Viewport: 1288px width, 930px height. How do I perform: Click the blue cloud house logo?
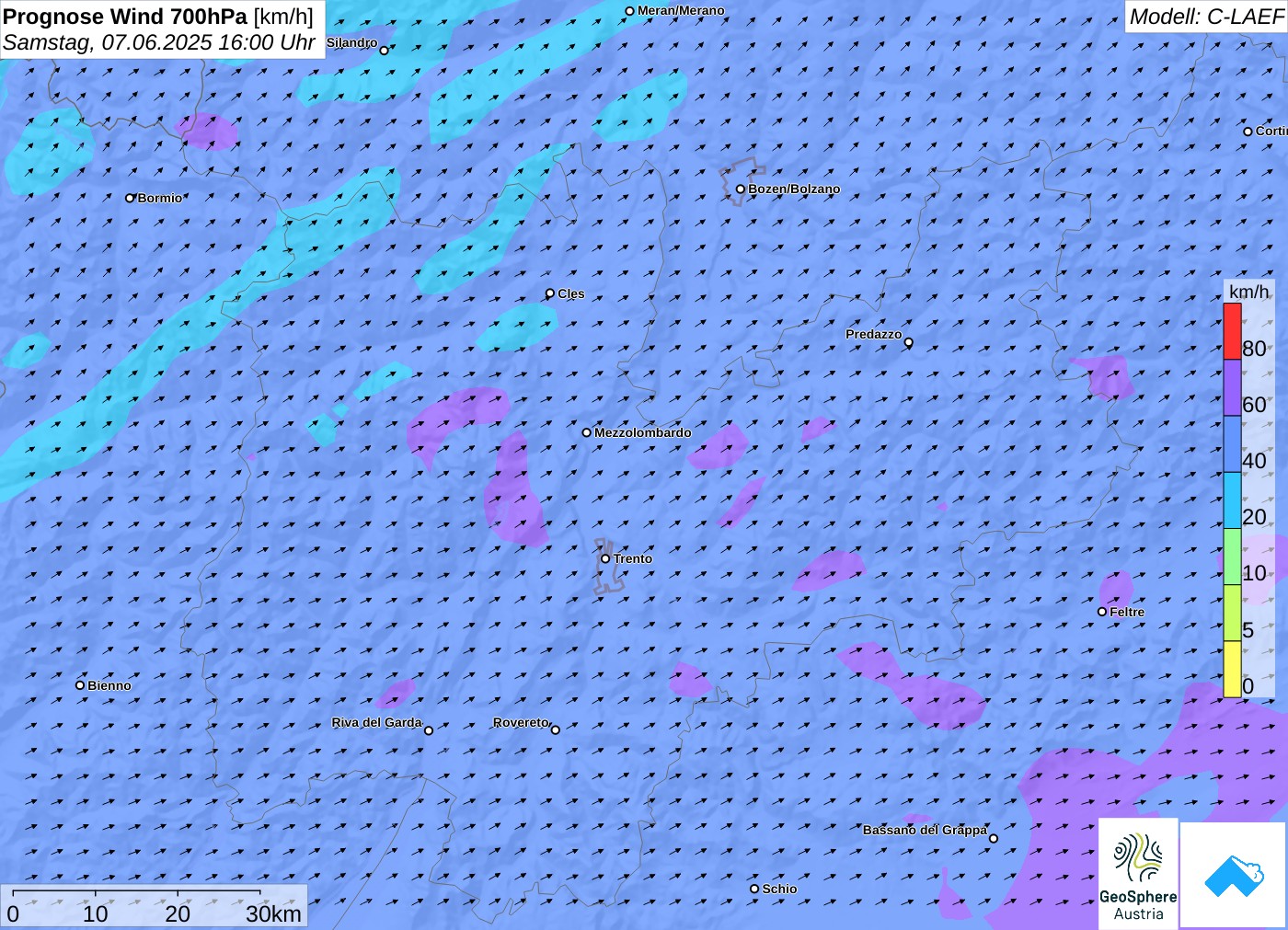coord(1234,875)
